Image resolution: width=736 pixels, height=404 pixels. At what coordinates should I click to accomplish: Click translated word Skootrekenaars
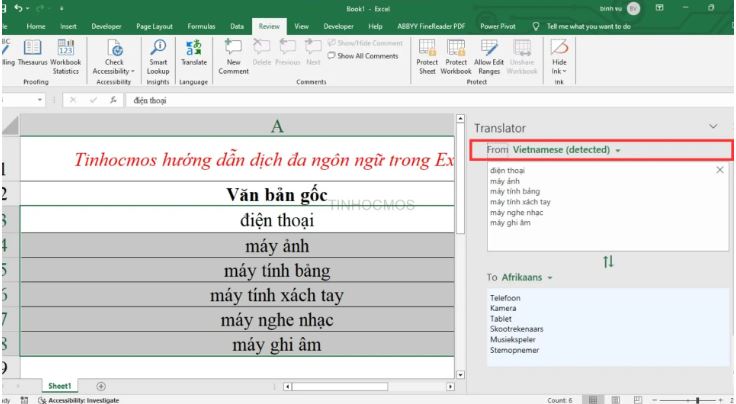[517, 329]
